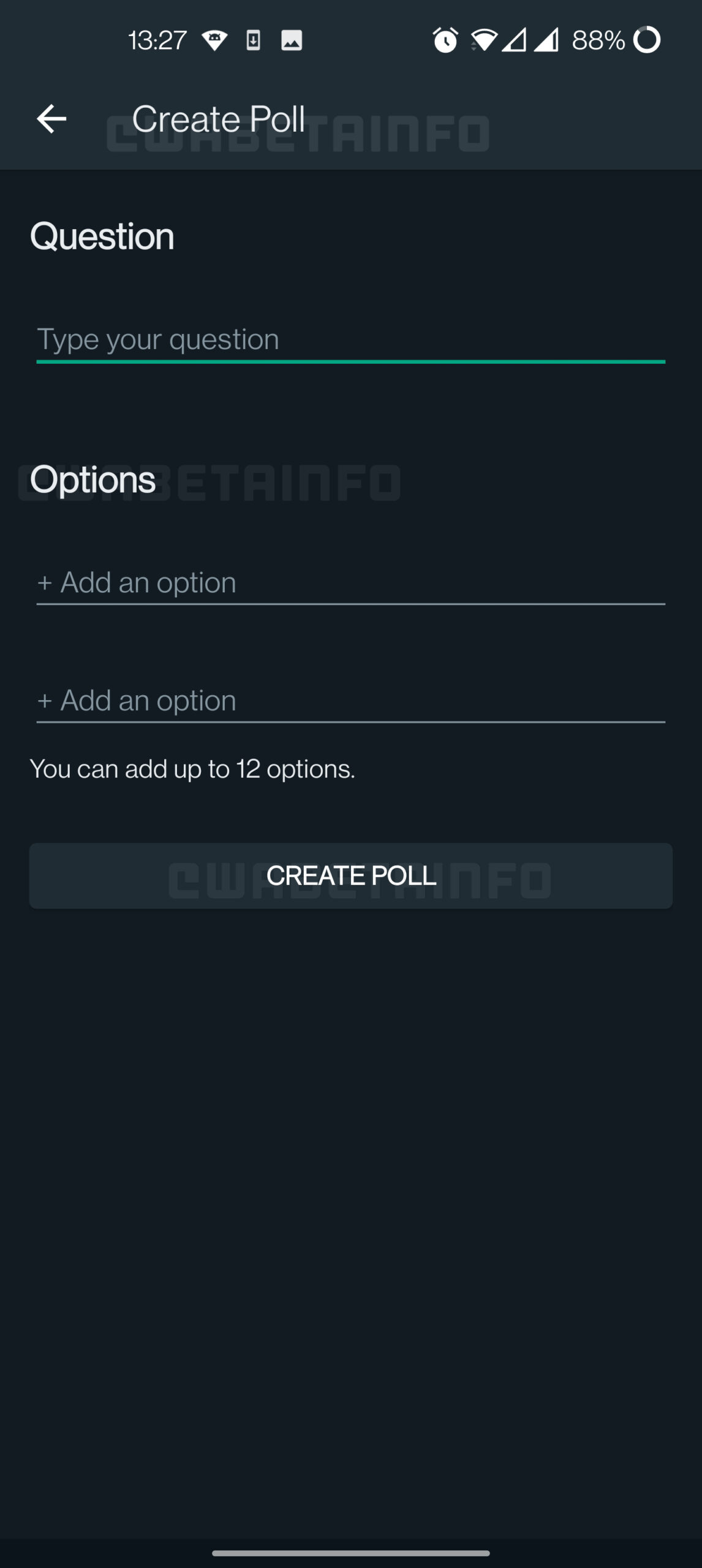The image size is (702, 1568).
Task: Tap the download notification icon
Action: tap(253, 40)
